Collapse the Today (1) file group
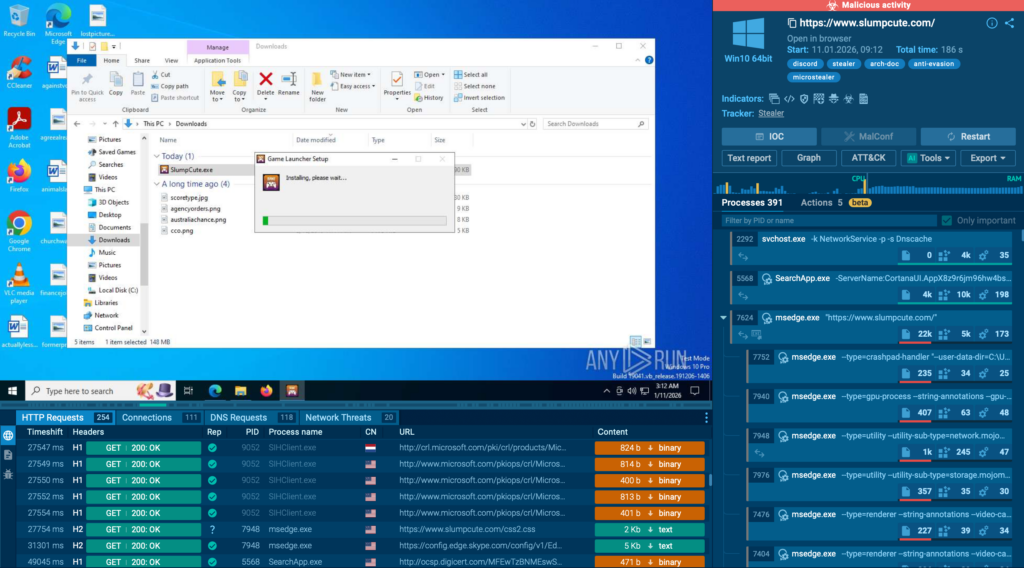The width and height of the screenshot is (1024, 568). [156, 157]
